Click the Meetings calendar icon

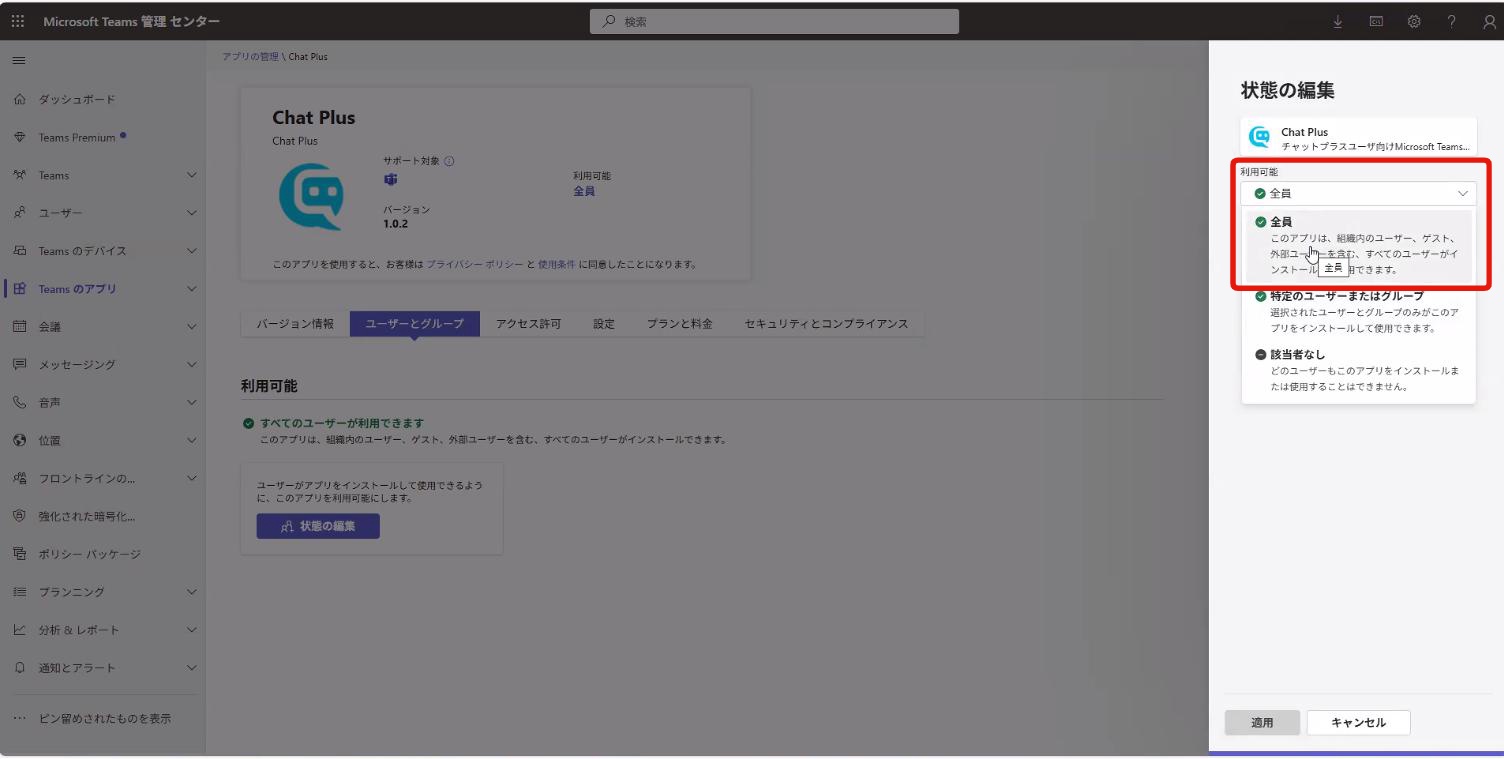(x=19, y=326)
